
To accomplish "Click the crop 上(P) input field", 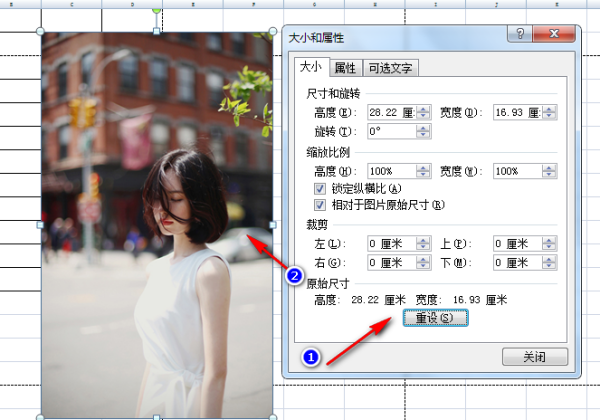I will (517, 243).
